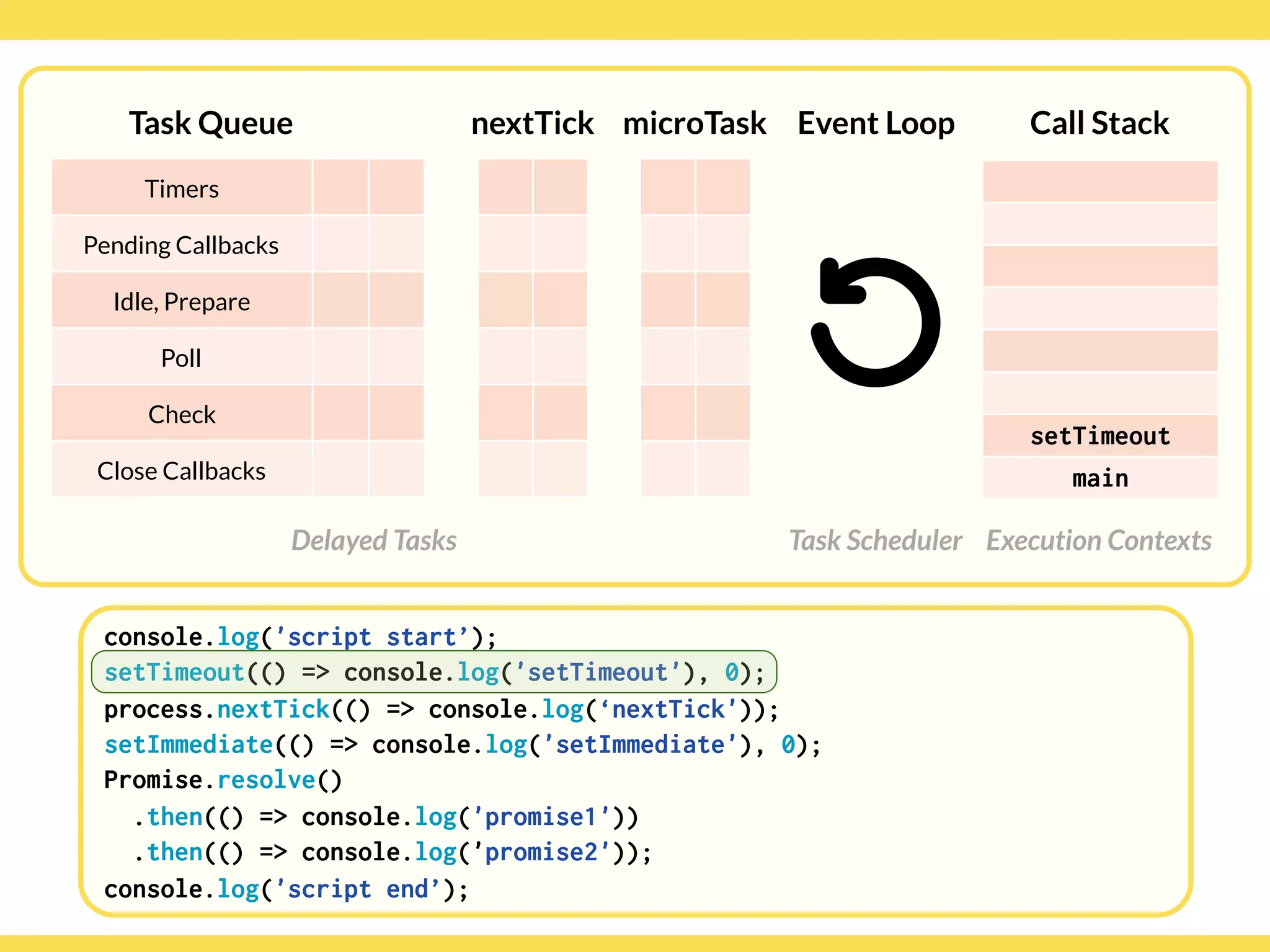Click the Idle, Prepare phase row

(182, 302)
